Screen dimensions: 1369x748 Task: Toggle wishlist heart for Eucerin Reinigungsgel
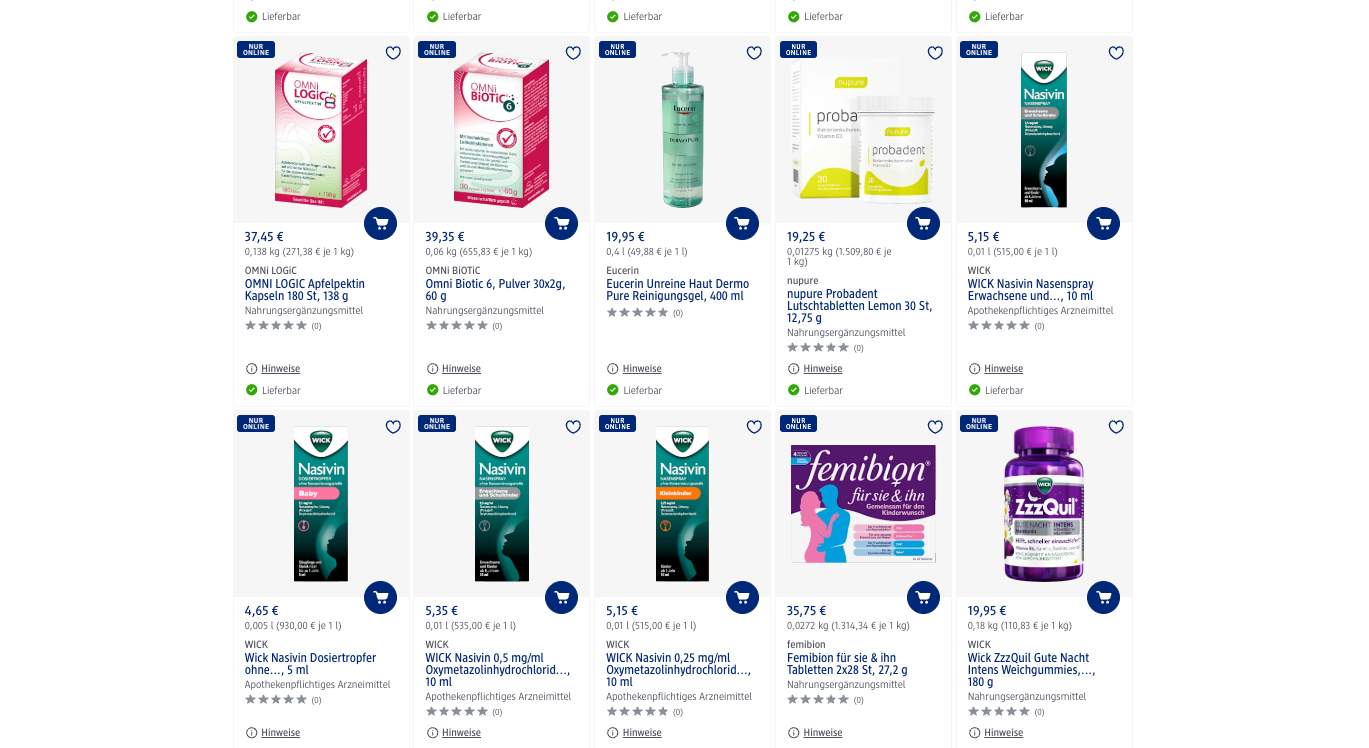(x=754, y=53)
